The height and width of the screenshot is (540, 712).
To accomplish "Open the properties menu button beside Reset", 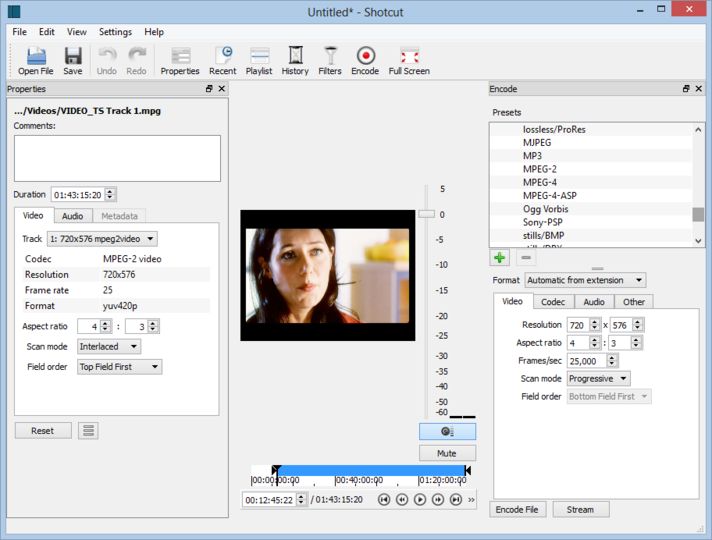I will [88, 431].
